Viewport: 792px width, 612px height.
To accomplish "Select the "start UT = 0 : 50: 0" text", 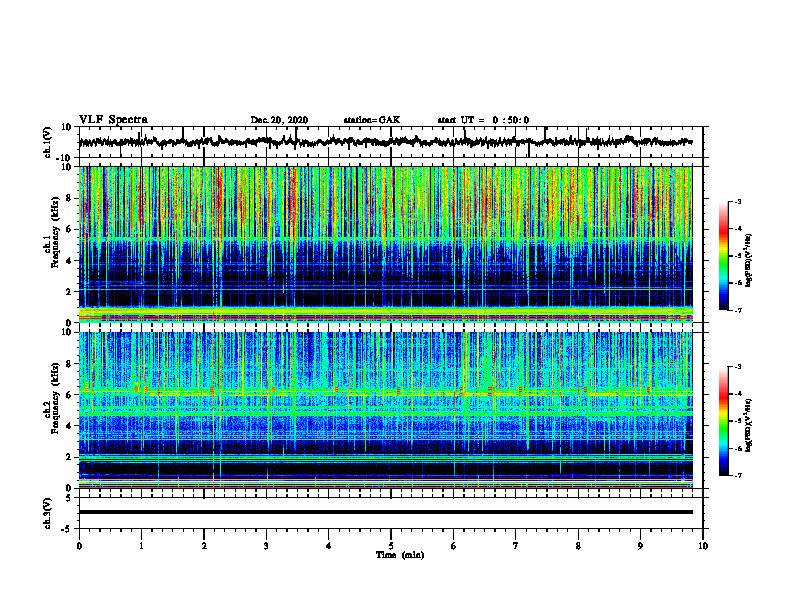I will pyautogui.click(x=483, y=120).
